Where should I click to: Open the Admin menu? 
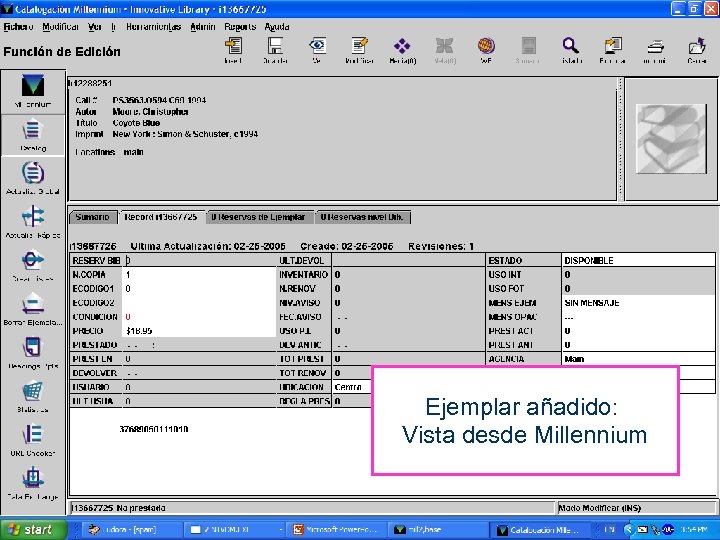pos(202,27)
